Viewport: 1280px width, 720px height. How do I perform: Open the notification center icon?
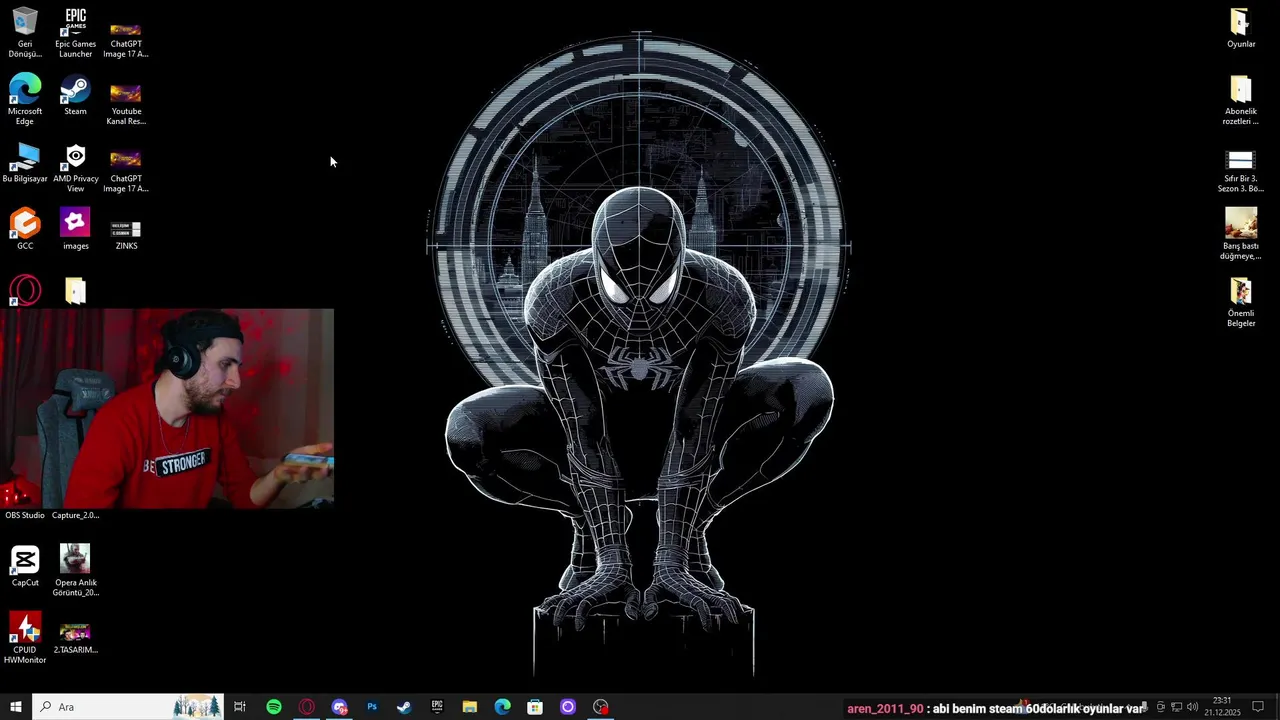pyautogui.click(x=1258, y=707)
